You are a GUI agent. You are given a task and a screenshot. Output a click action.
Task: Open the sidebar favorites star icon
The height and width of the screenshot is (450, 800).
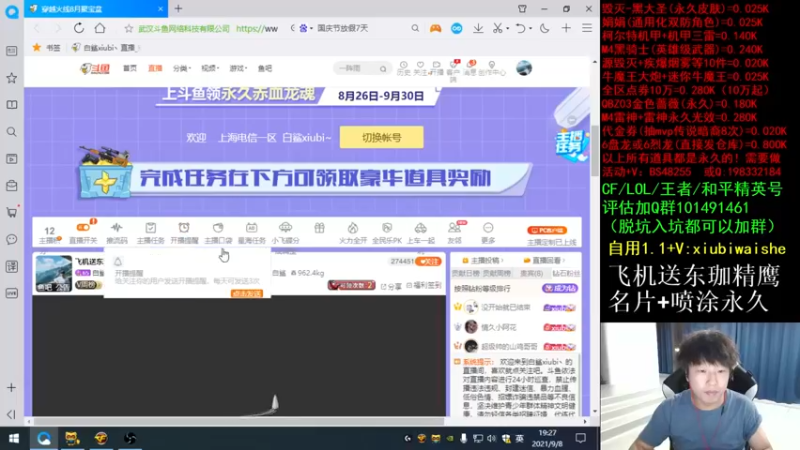pyautogui.click(x=12, y=78)
